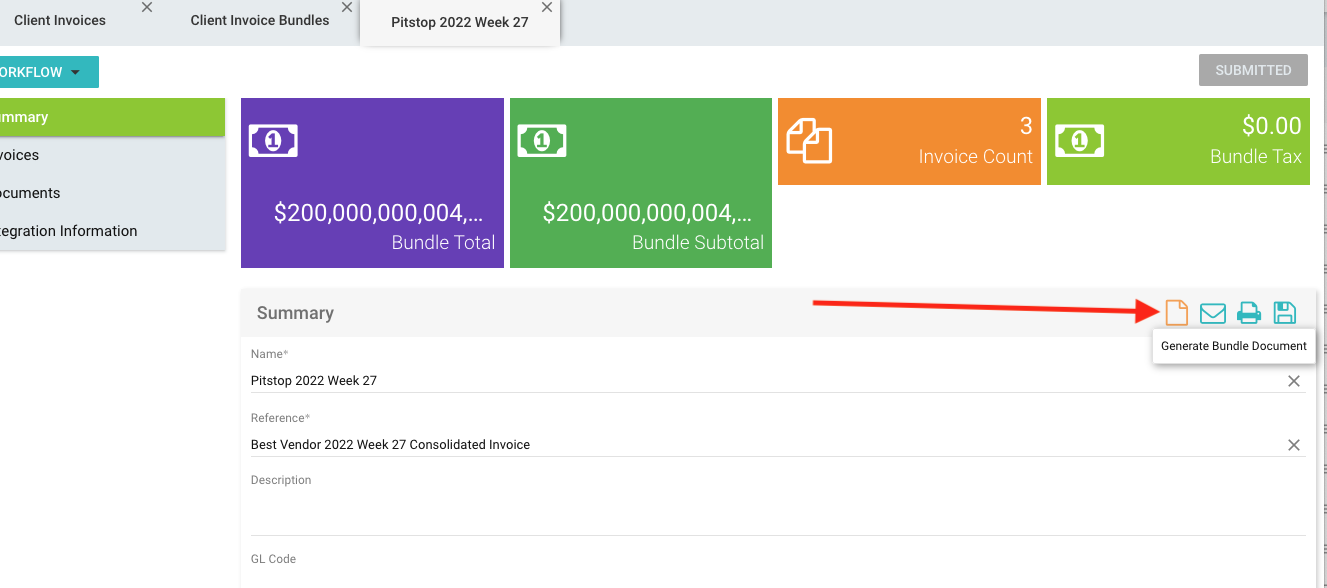Switch to the Client Invoices tab
The height and width of the screenshot is (588, 1327).
[60, 20]
